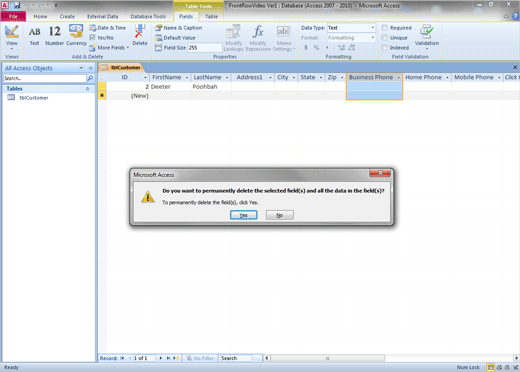Add a Yes/No checkbox field
This screenshot has width=520, height=372.
(101, 38)
